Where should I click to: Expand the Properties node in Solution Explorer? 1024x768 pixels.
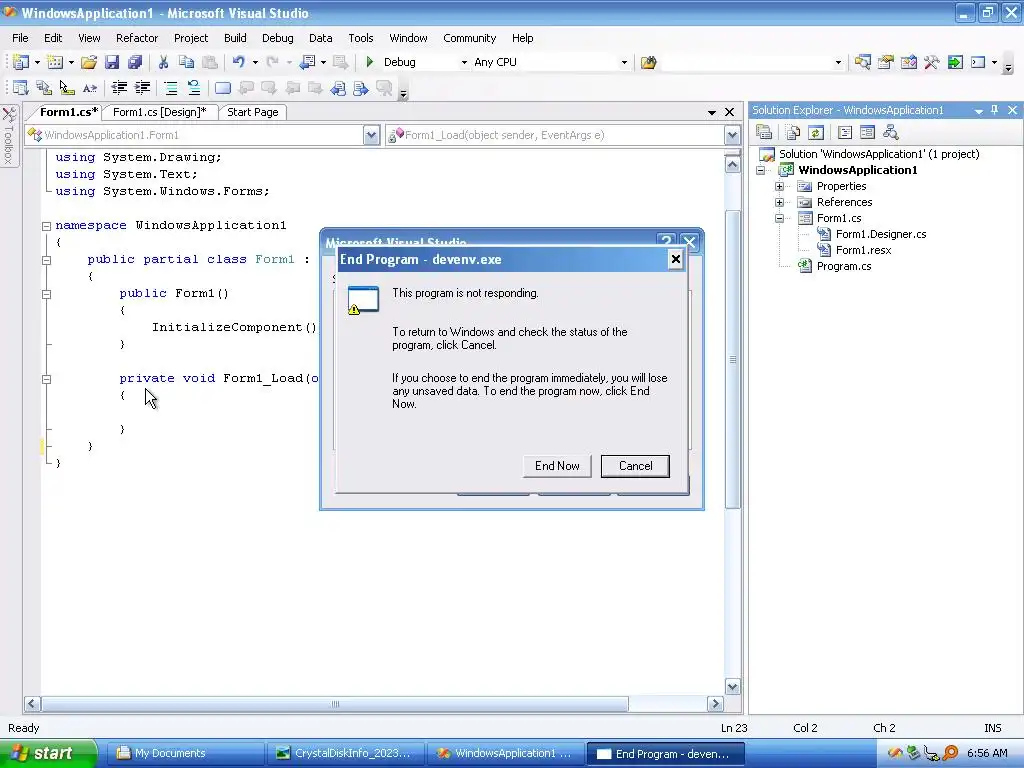point(779,186)
